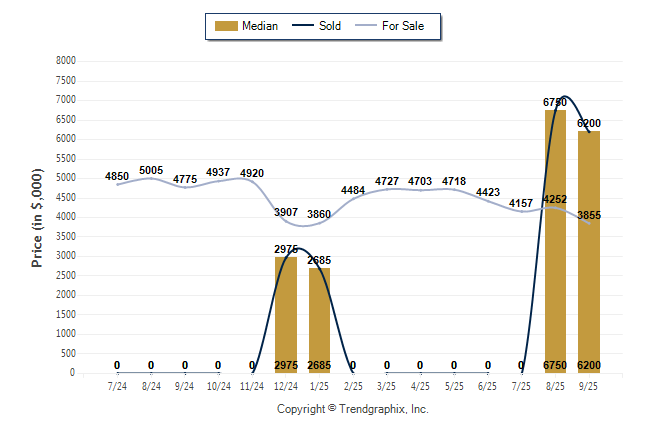Click the Price y-axis title

click(x=37, y=217)
